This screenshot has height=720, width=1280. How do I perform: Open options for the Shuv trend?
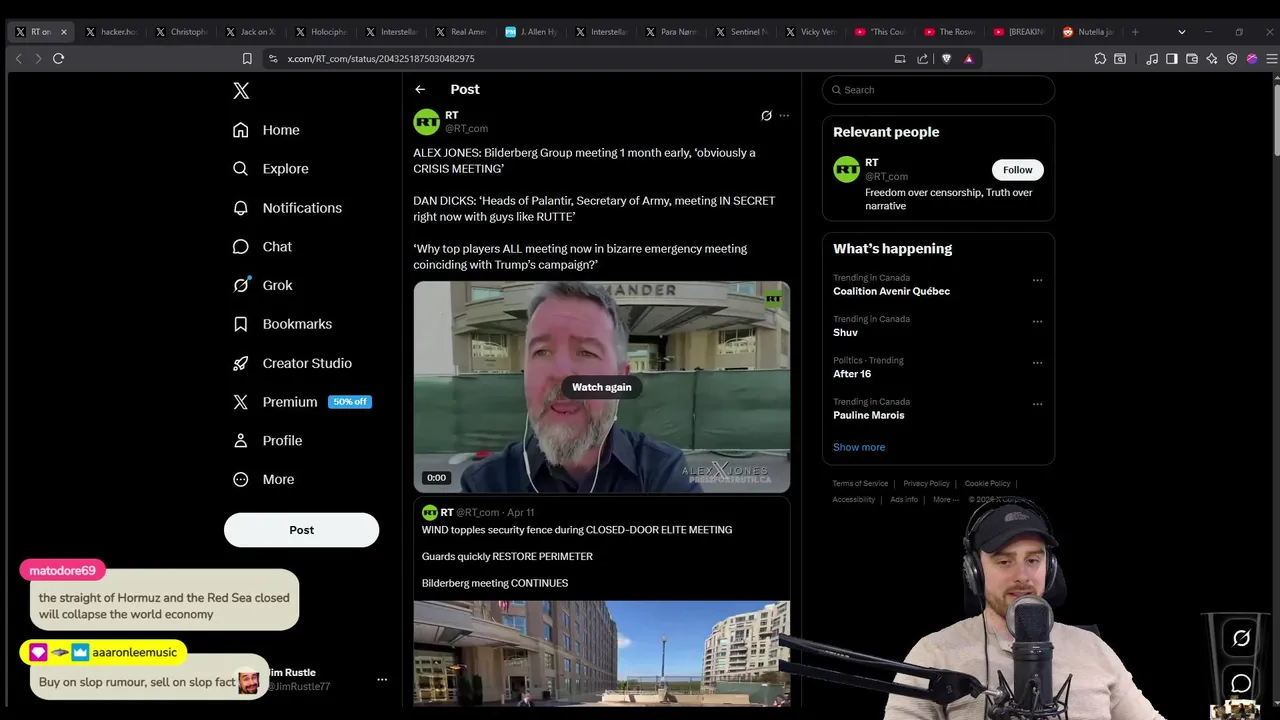(1037, 322)
